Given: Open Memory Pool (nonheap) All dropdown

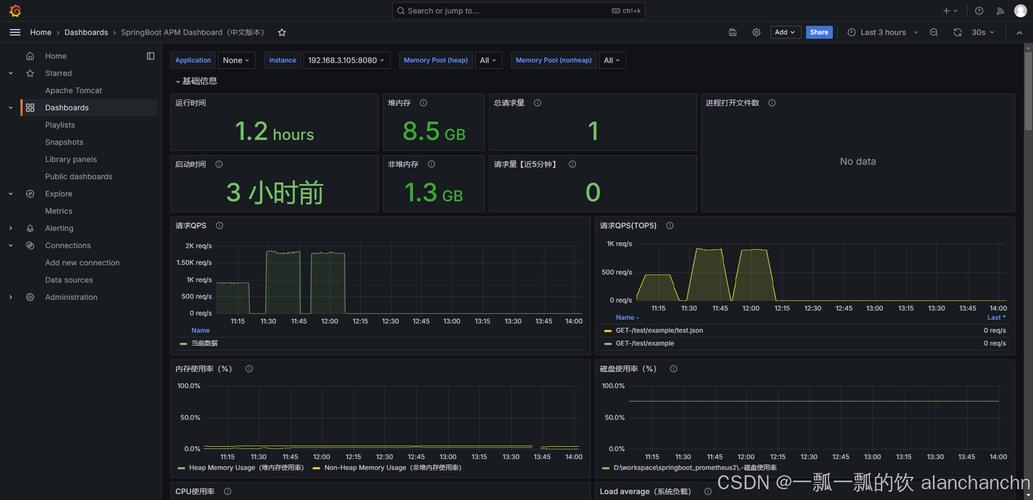Looking at the screenshot, I should (612, 60).
